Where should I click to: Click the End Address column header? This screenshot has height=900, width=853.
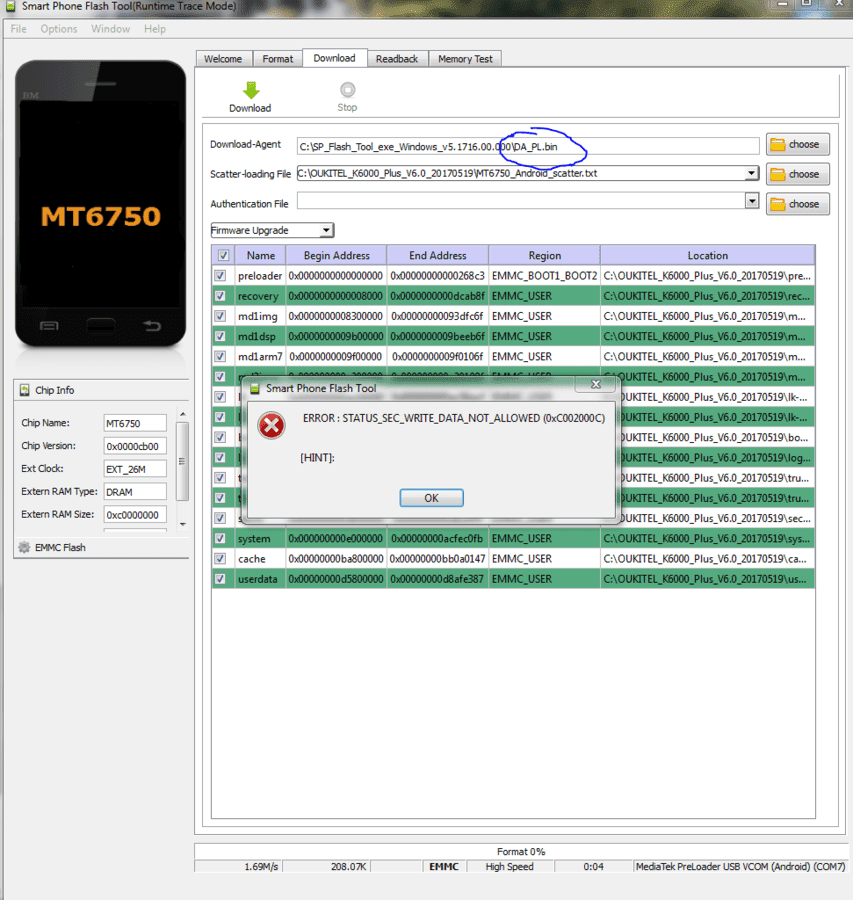[437, 255]
